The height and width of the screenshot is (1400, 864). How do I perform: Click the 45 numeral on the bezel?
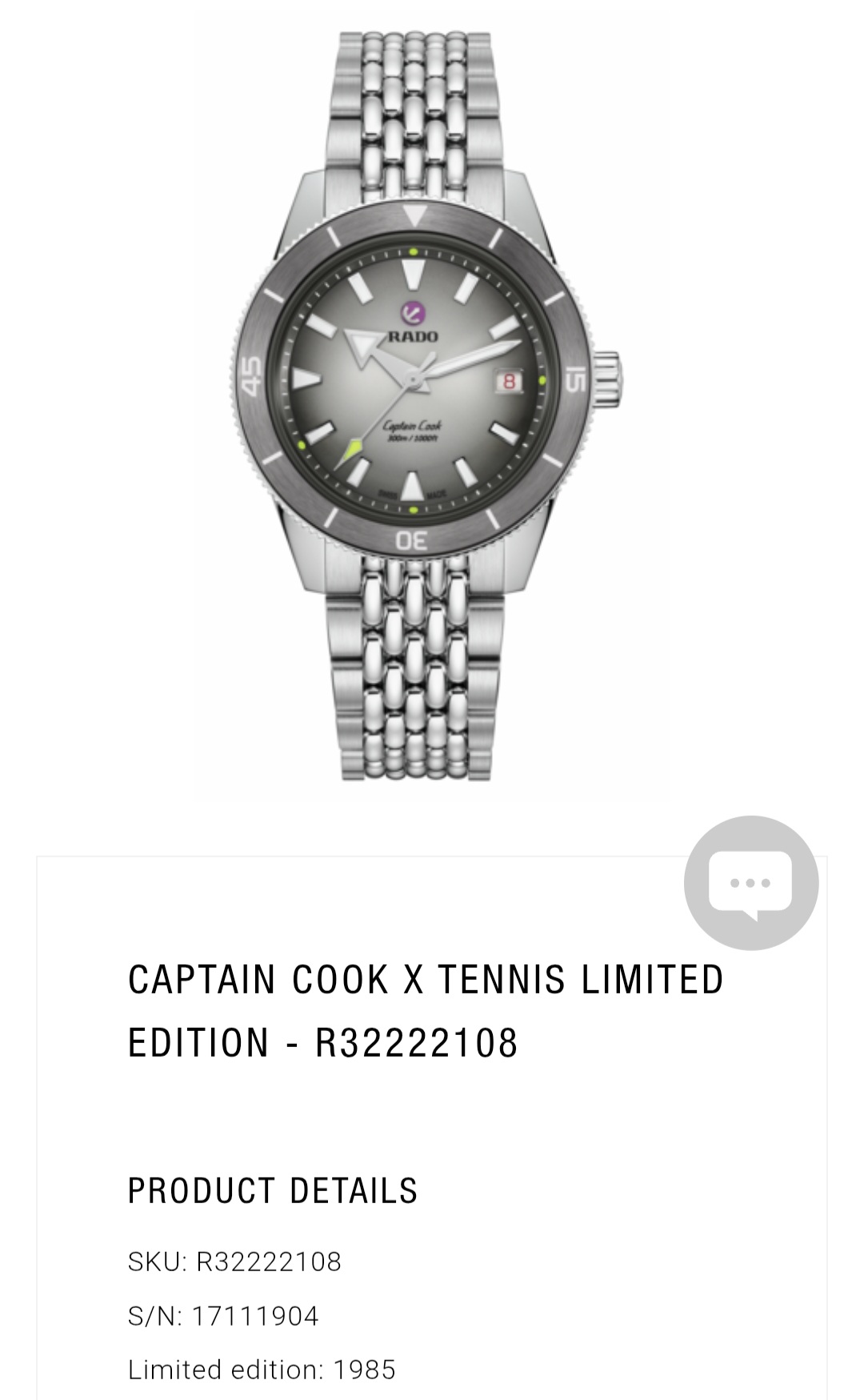[x=250, y=375]
